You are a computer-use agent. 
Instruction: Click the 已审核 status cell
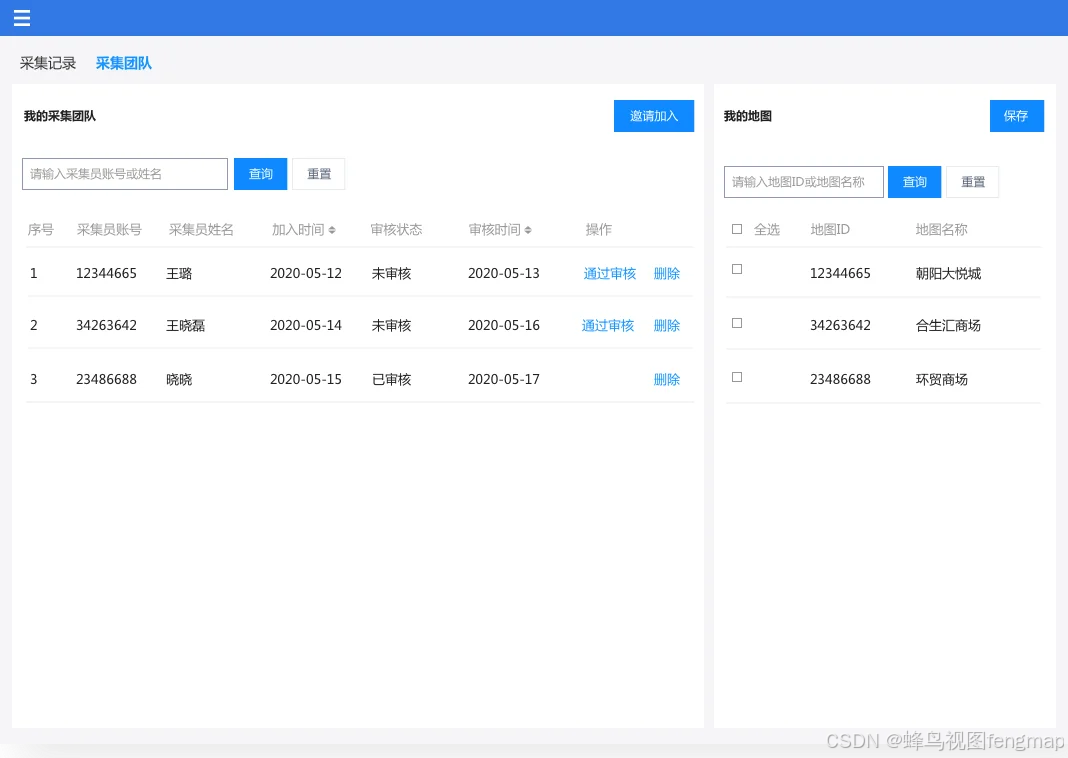tap(392, 379)
